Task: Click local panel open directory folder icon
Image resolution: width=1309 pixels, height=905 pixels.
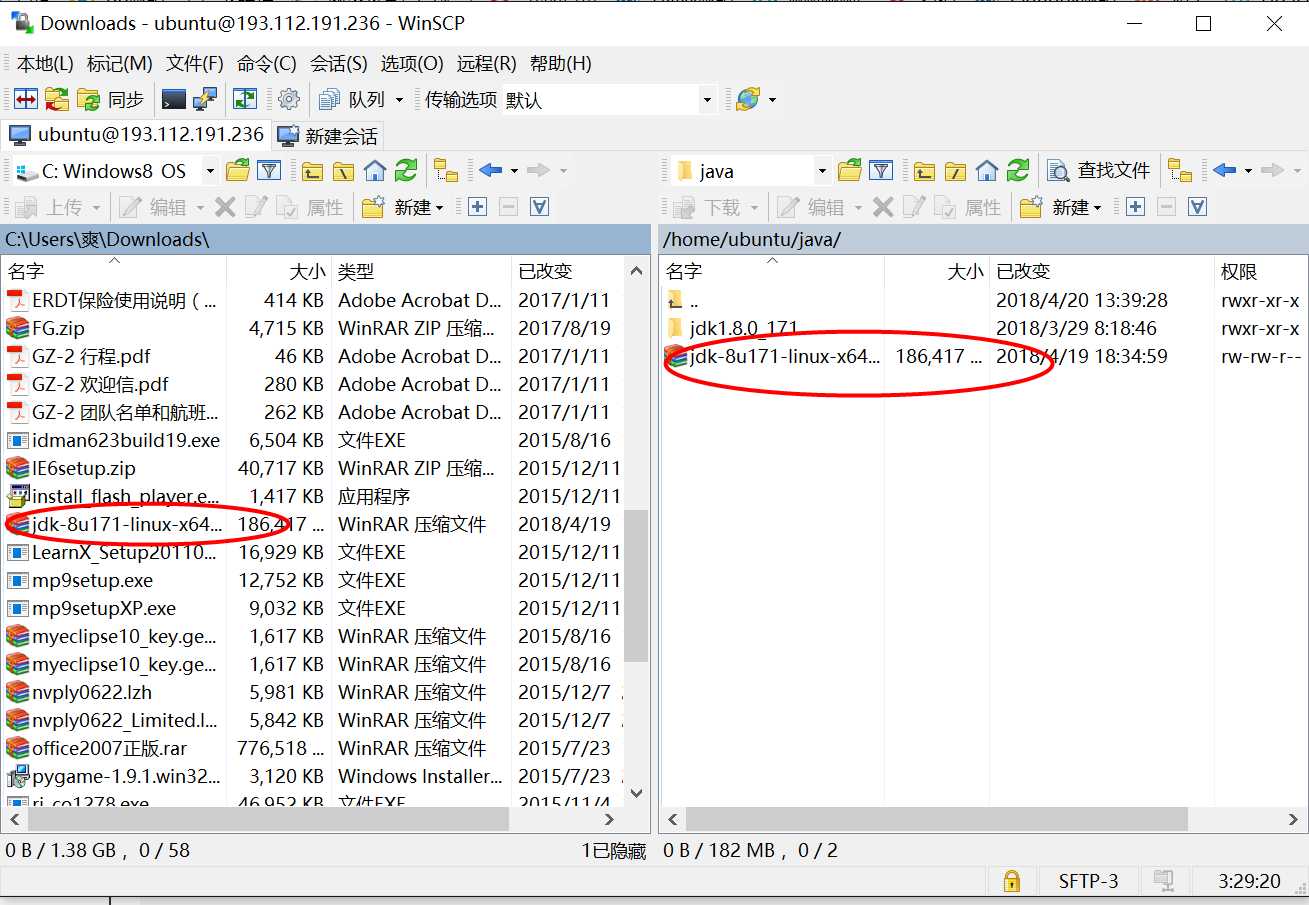Action: 238,171
